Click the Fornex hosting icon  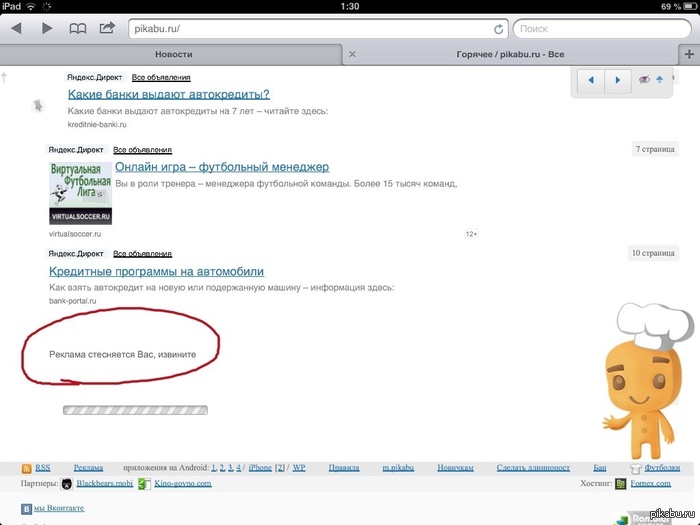621,484
